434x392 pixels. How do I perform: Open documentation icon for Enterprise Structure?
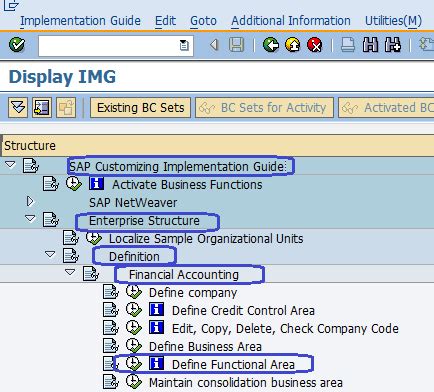(x=51, y=220)
